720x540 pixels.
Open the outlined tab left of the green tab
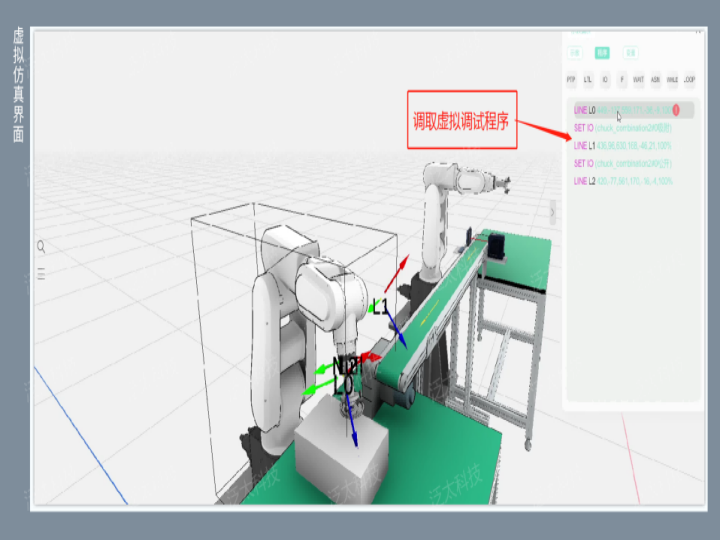(x=575, y=52)
